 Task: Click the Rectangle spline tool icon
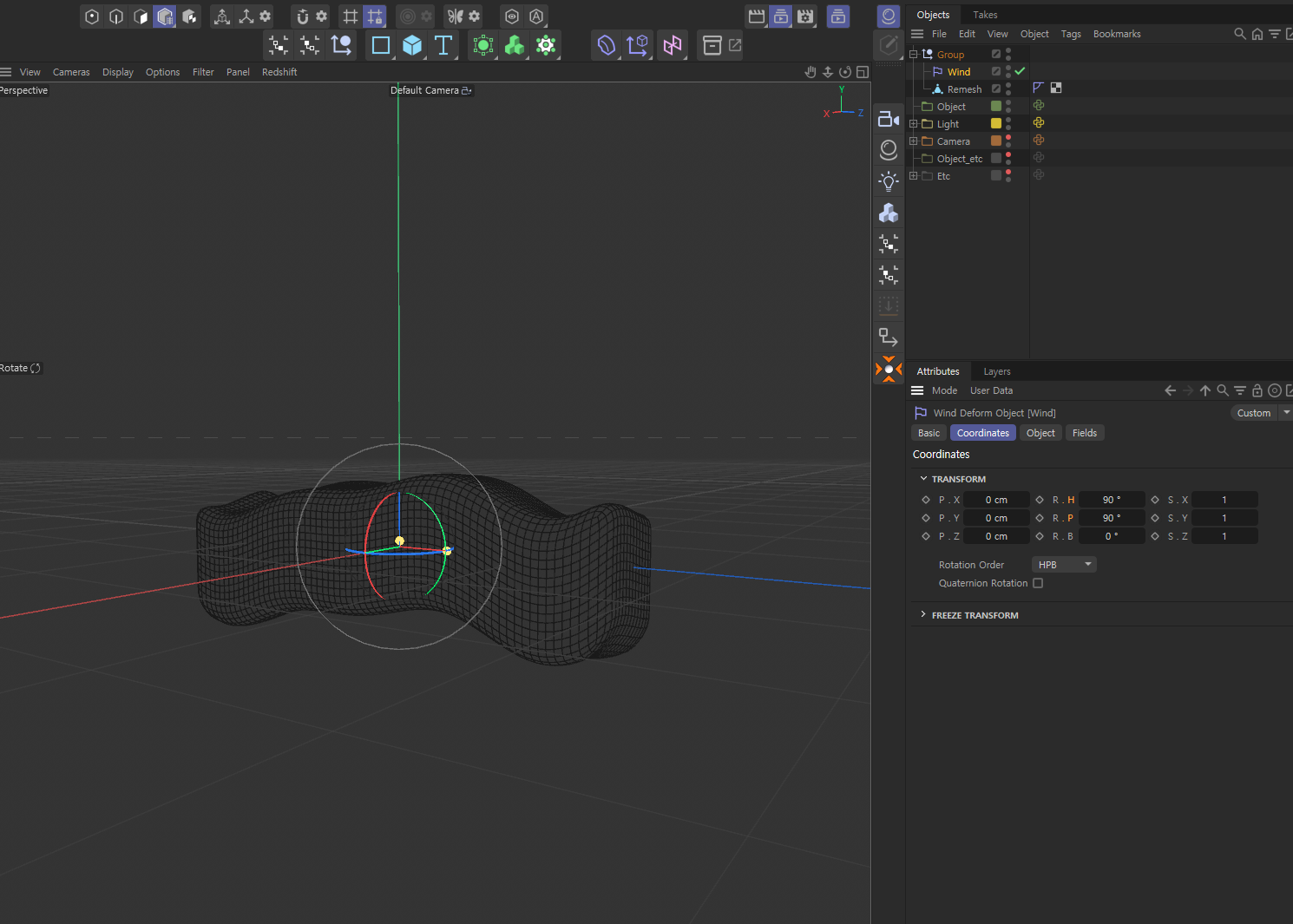pyautogui.click(x=380, y=45)
